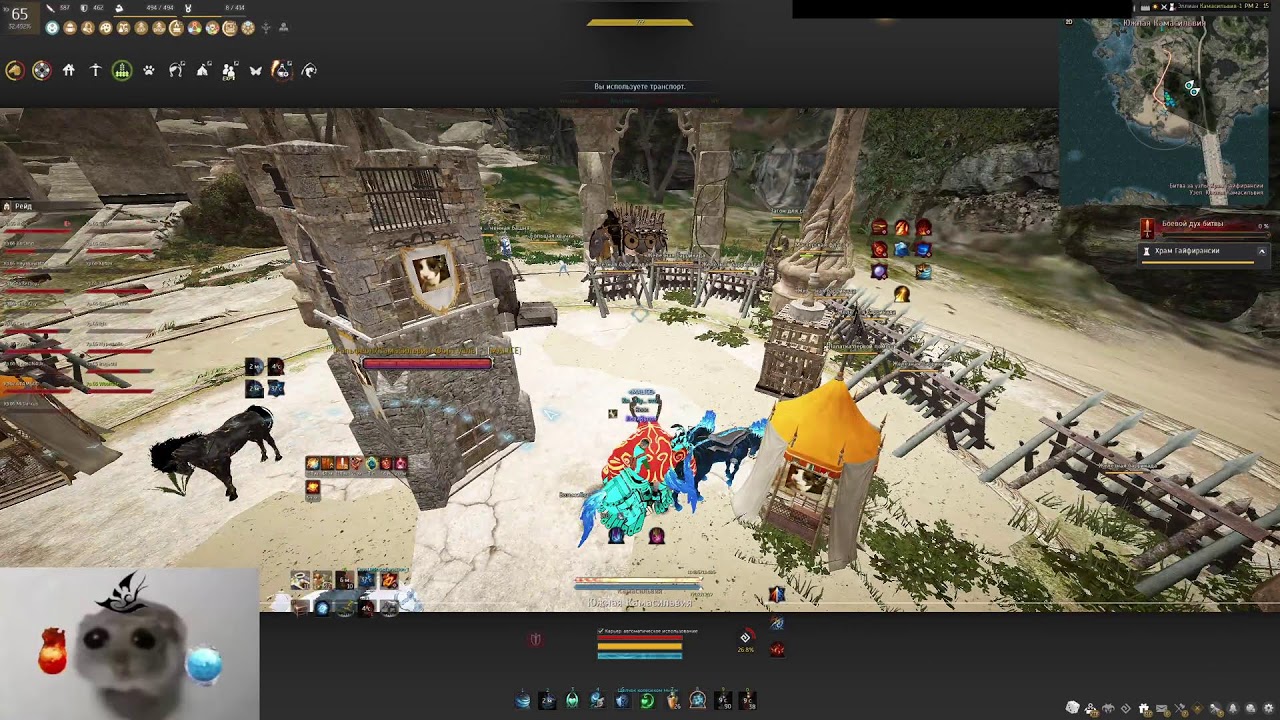Click the 8 / 434 counter
Screen dimensions: 1280x720
tap(235, 8)
